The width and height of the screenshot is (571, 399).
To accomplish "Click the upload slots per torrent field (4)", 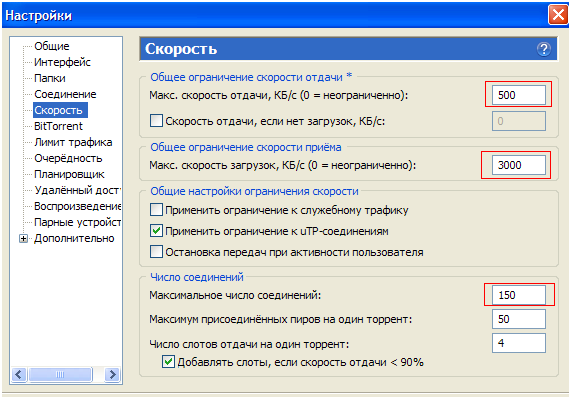I will [519, 343].
